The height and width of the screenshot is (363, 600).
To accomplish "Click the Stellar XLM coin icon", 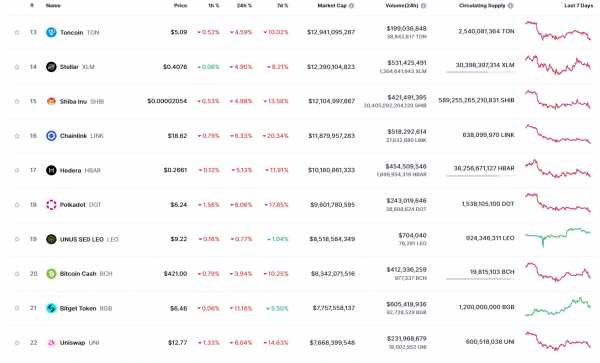I will tap(51, 67).
